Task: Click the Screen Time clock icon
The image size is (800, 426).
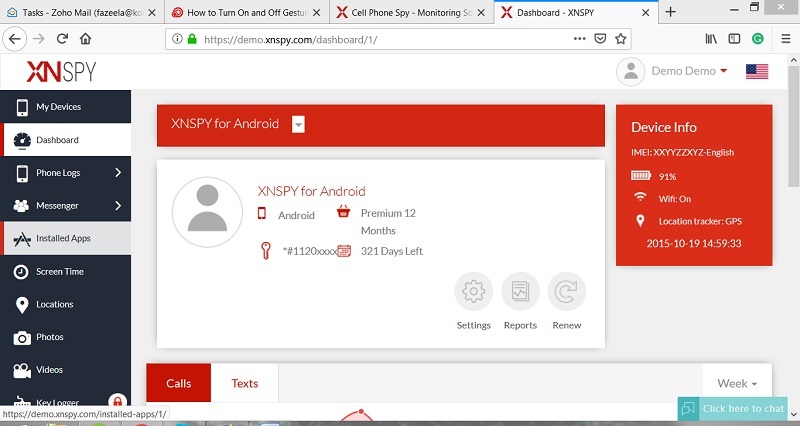Action: (x=21, y=272)
